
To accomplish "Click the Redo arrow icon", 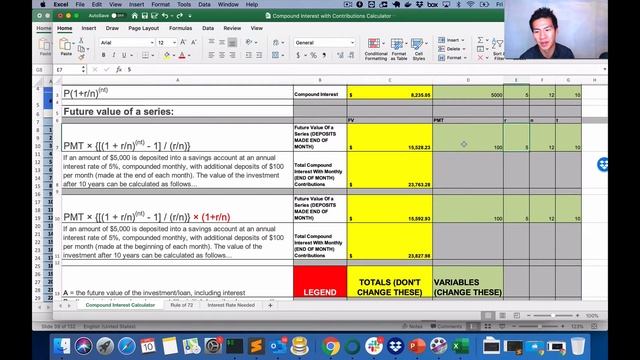I will coord(180,16).
